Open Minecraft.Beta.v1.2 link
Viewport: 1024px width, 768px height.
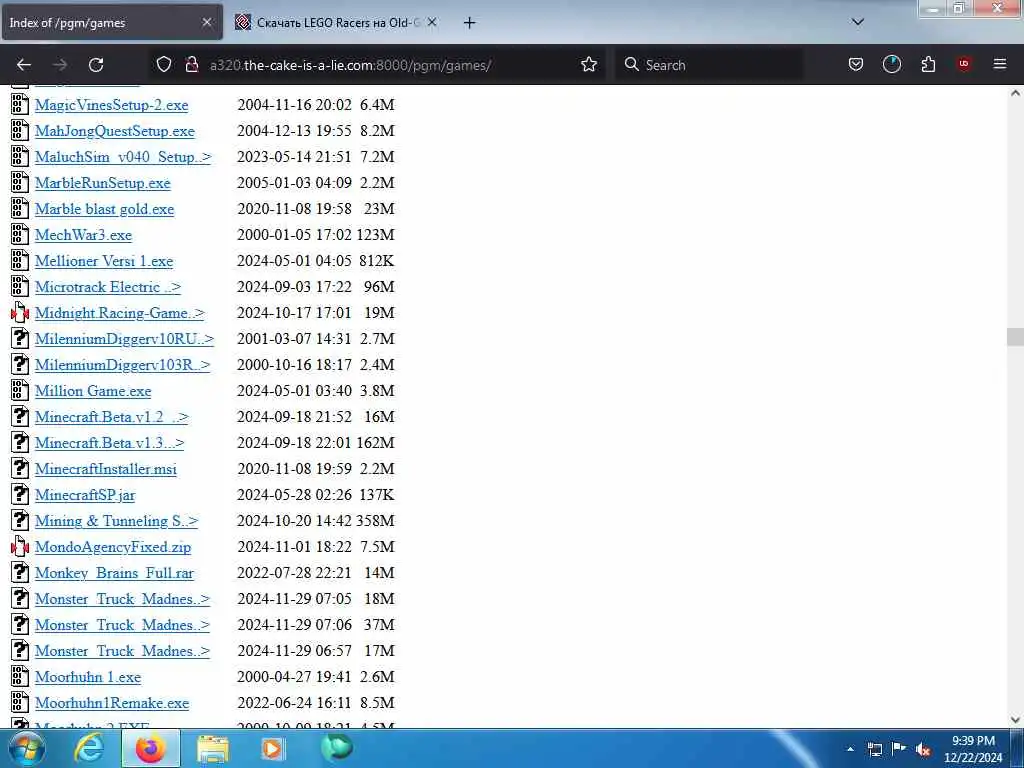[112, 417]
